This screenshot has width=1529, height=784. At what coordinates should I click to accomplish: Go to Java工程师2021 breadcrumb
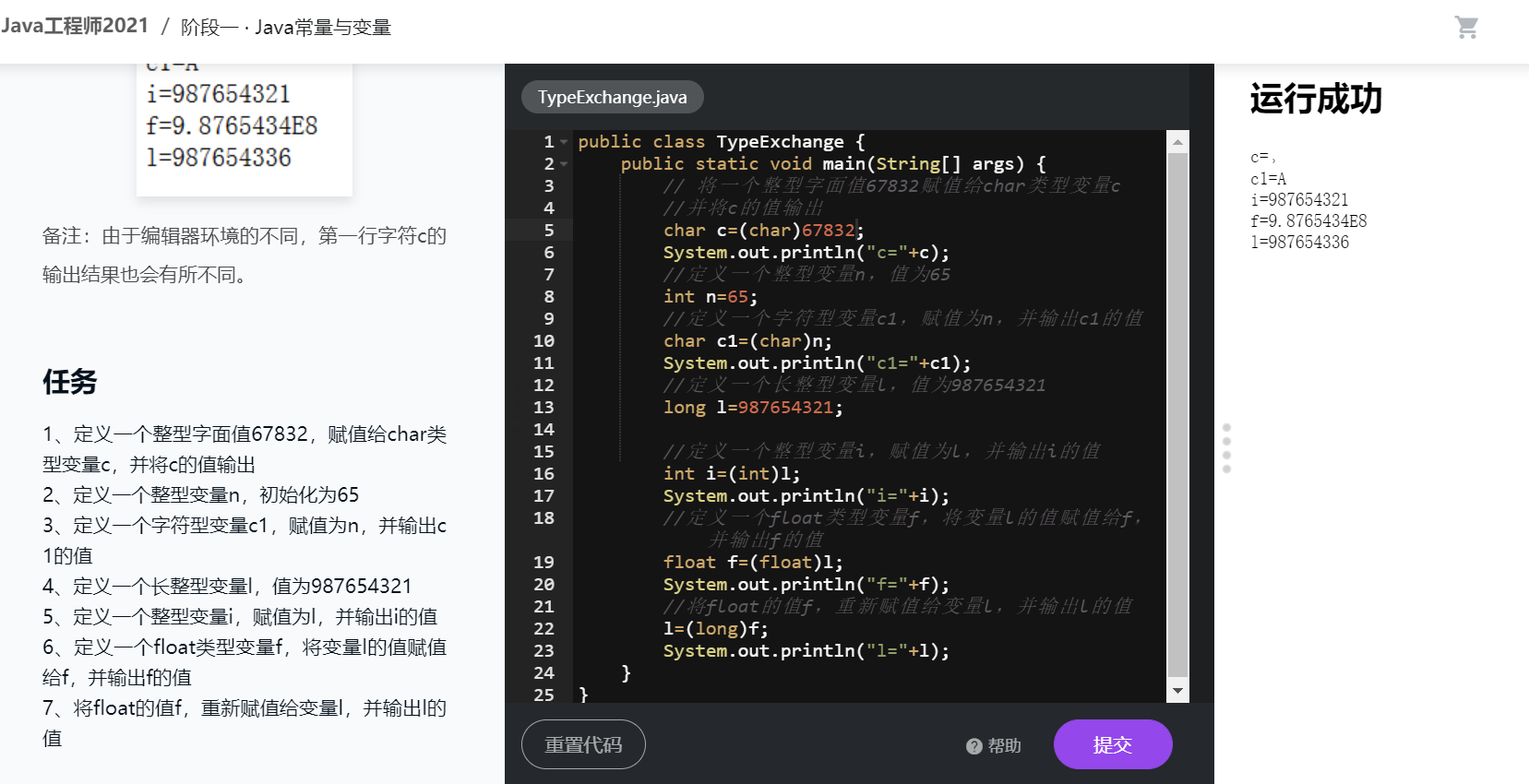(x=75, y=26)
